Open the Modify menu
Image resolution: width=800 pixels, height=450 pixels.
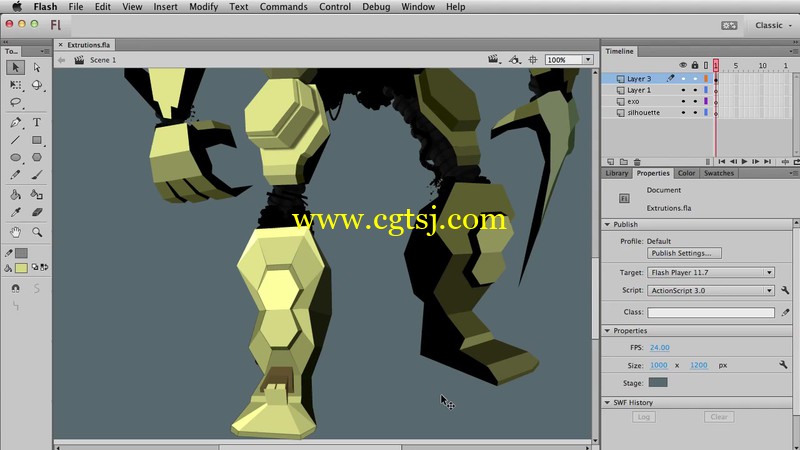(x=204, y=7)
